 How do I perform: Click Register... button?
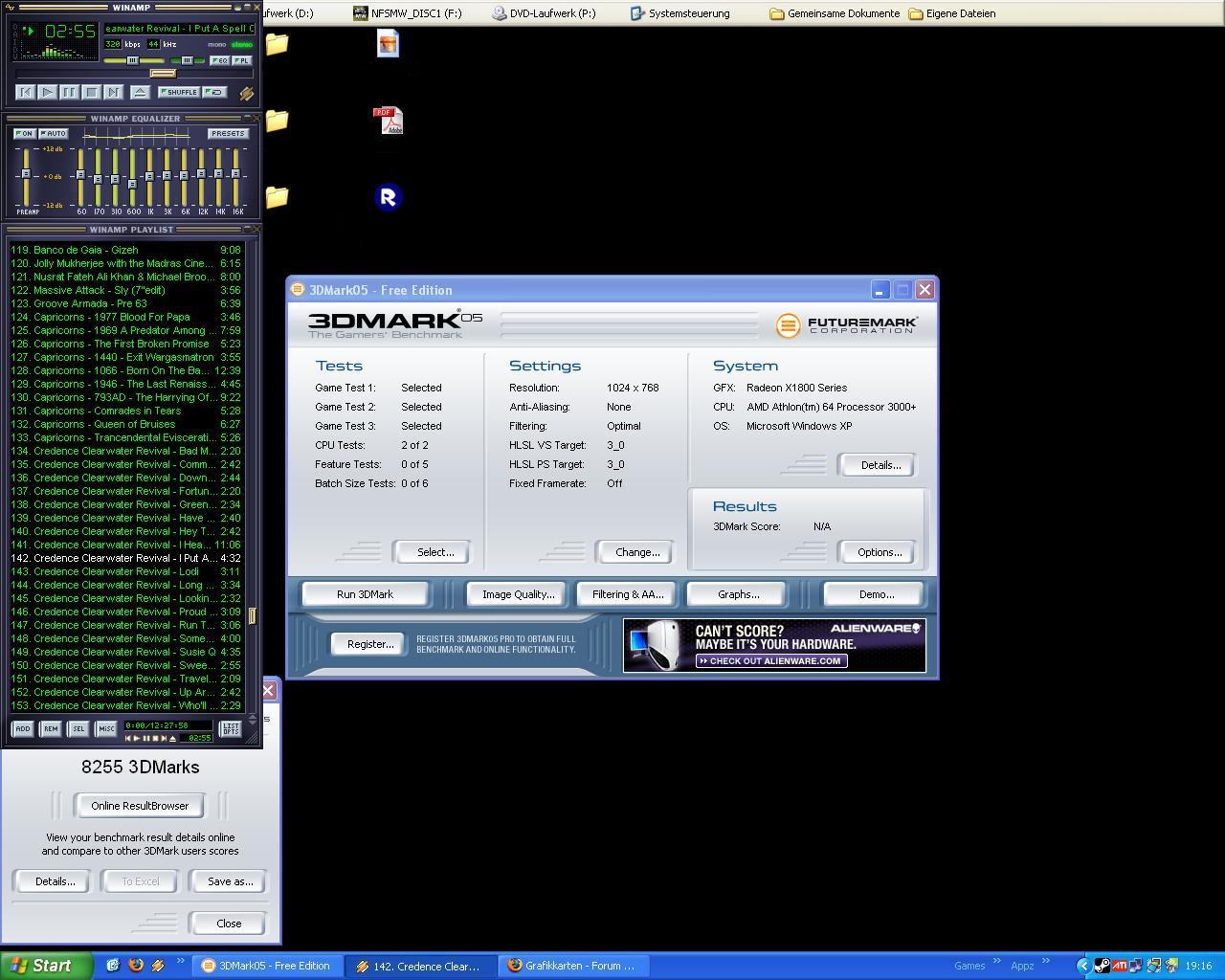370,644
